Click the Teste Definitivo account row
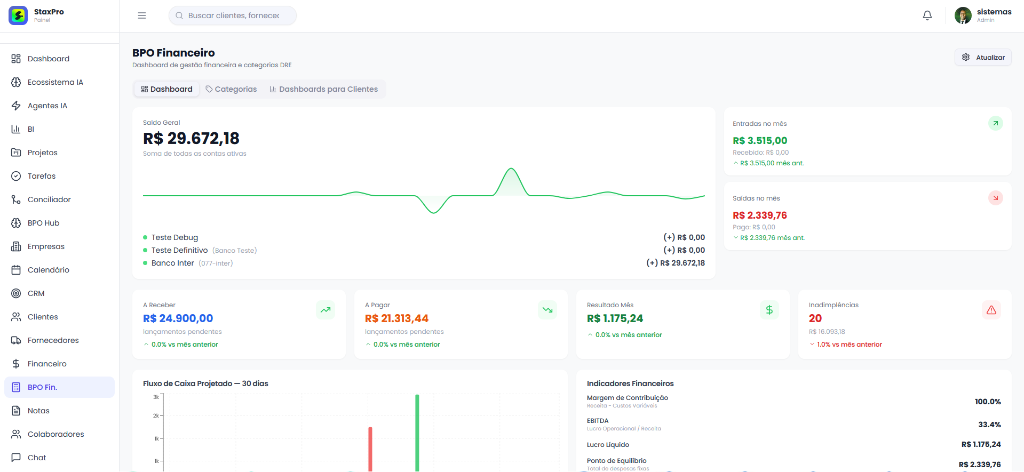The width and height of the screenshot is (1024, 472). (424, 250)
